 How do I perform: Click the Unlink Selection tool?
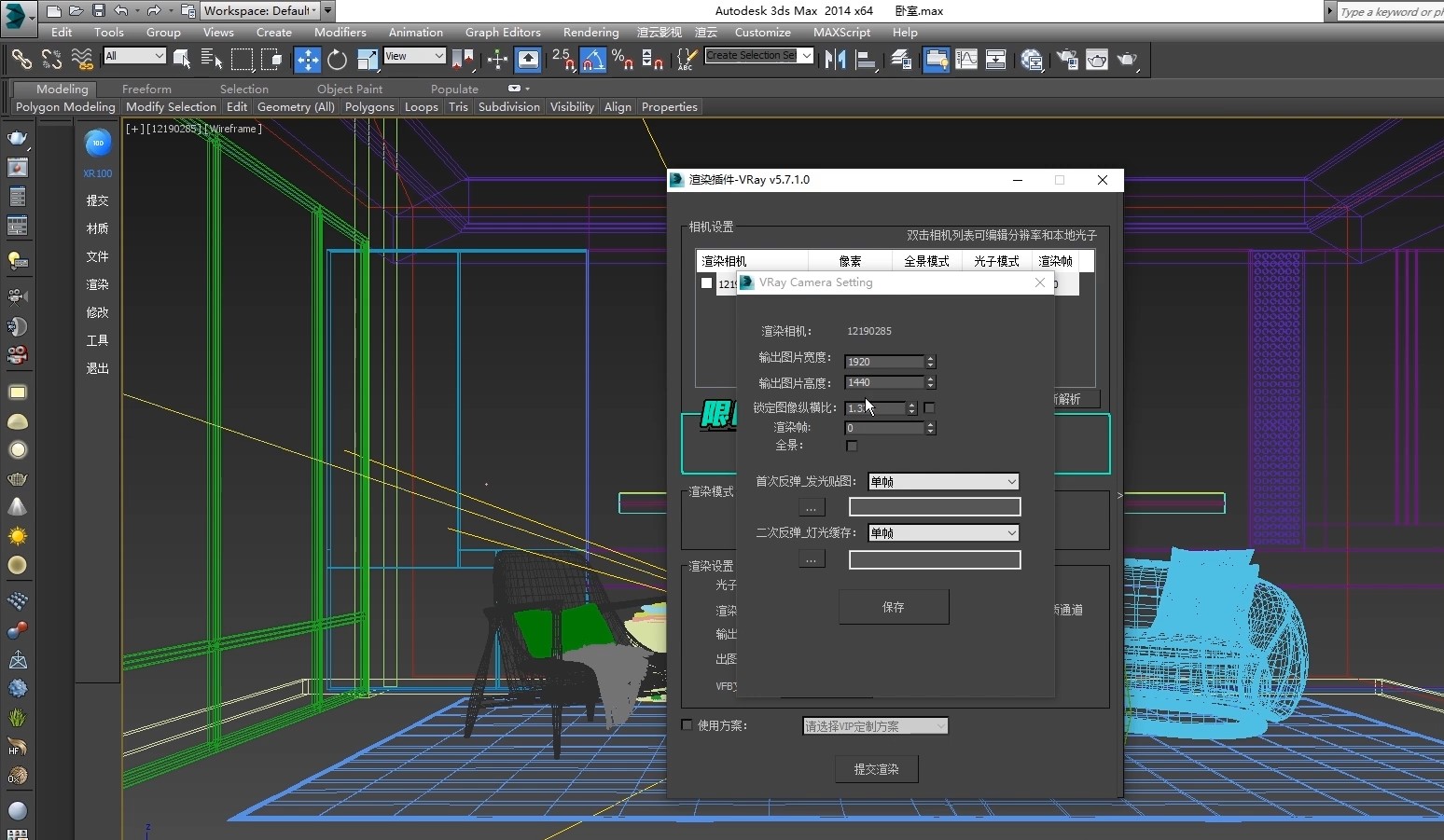click(x=51, y=60)
